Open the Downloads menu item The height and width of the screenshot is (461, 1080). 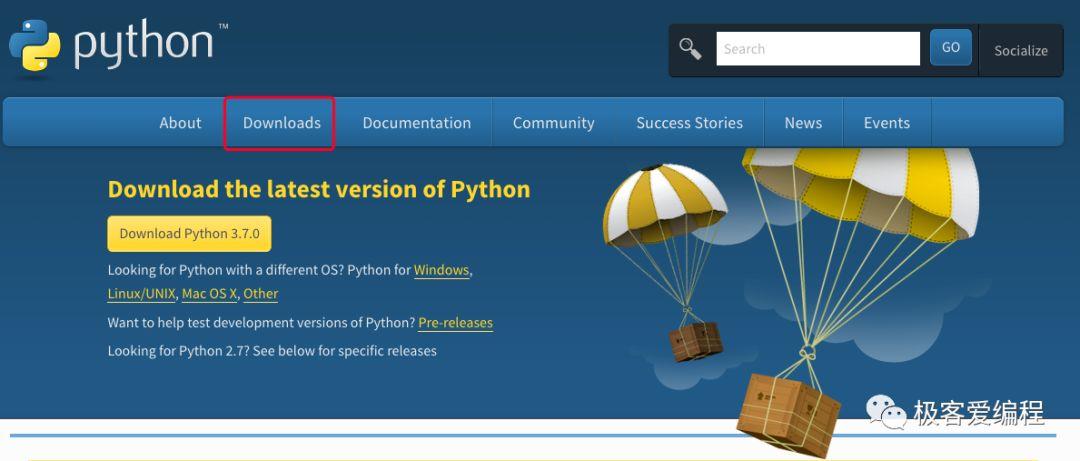coord(282,123)
